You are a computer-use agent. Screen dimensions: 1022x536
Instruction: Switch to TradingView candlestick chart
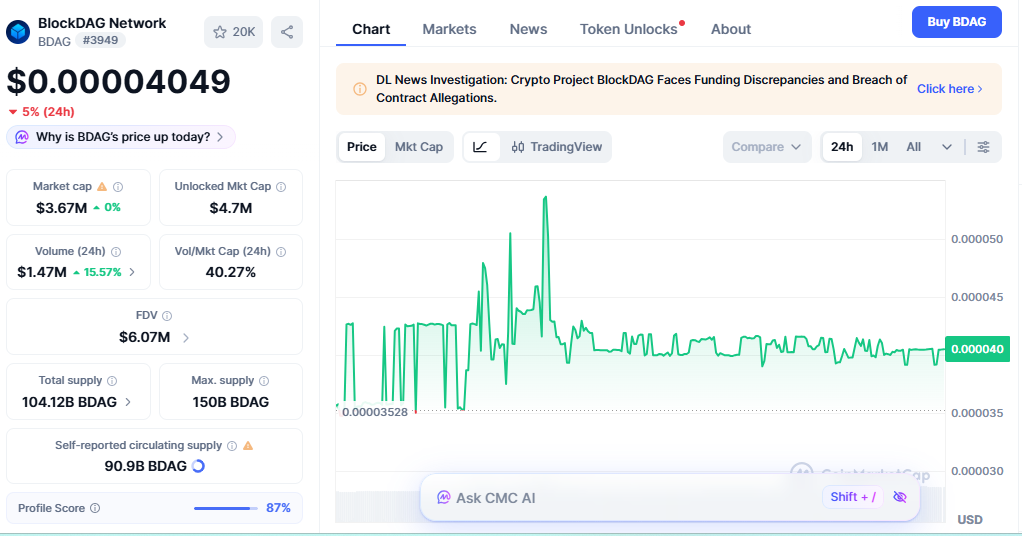(x=557, y=147)
